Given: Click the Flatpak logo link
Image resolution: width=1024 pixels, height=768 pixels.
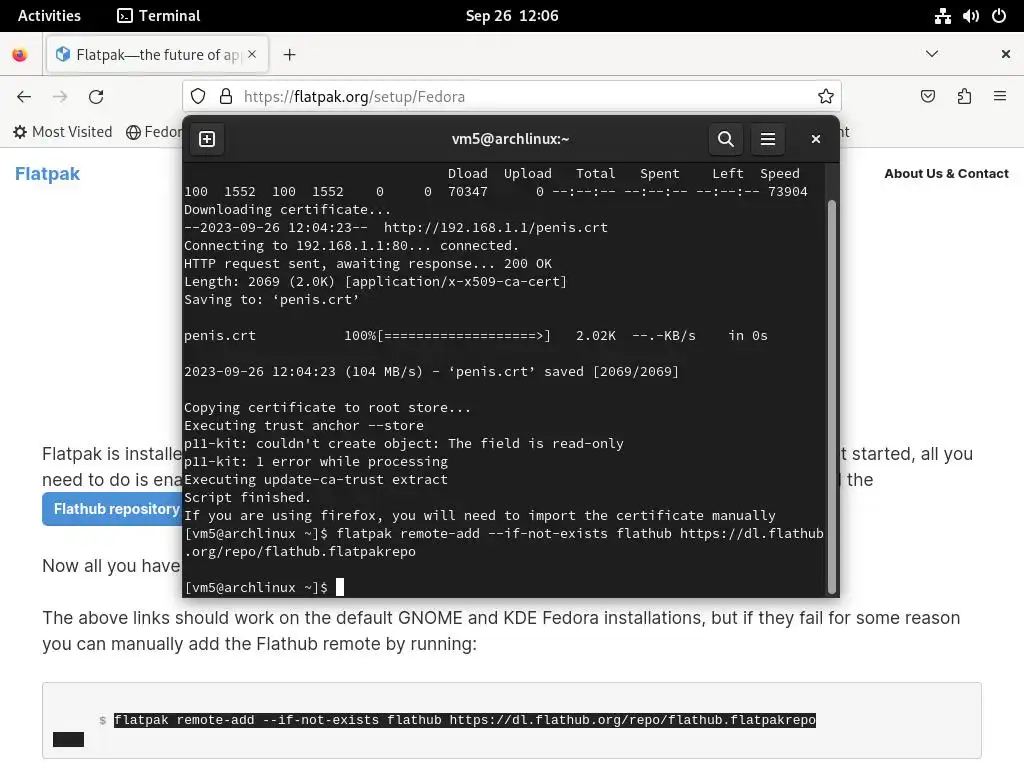Looking at the screenshot, I should click(x=47, y=174).
